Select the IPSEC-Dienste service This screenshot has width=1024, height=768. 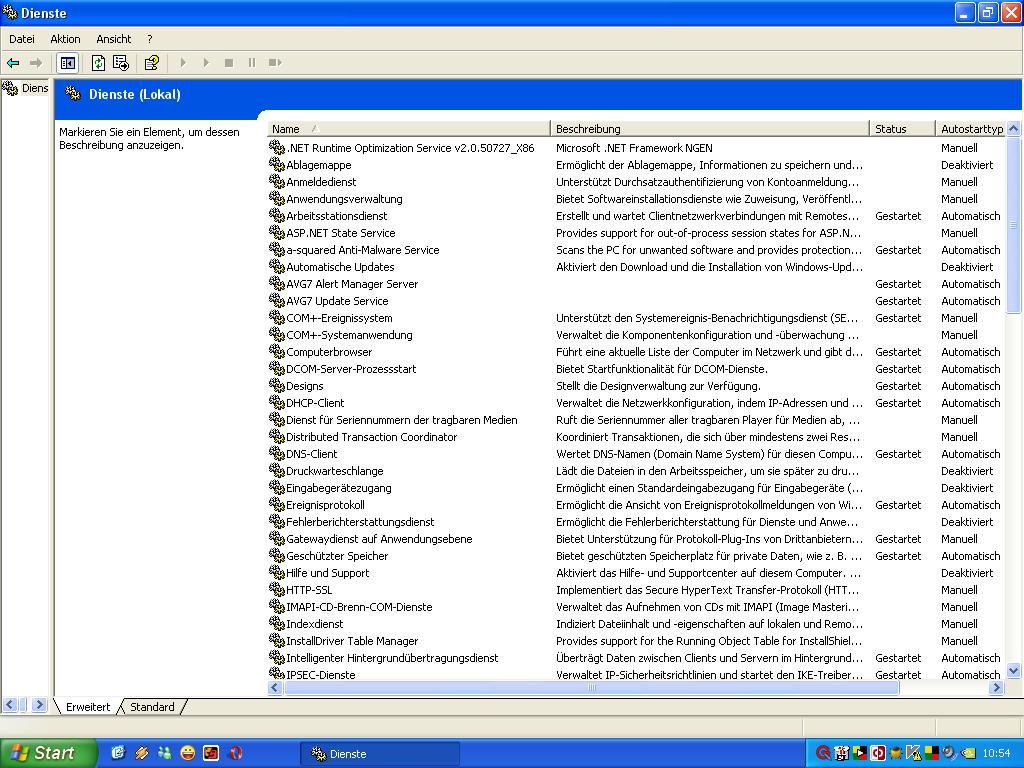point(321,674)
